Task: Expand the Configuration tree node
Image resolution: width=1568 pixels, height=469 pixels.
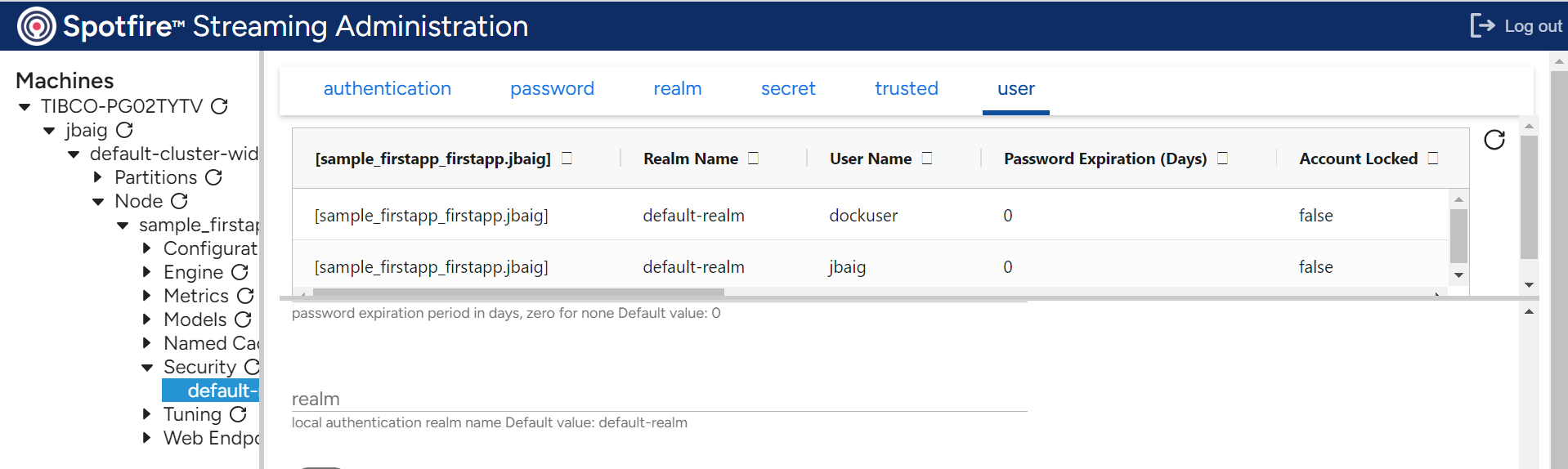Action: (x=147, y=248)
